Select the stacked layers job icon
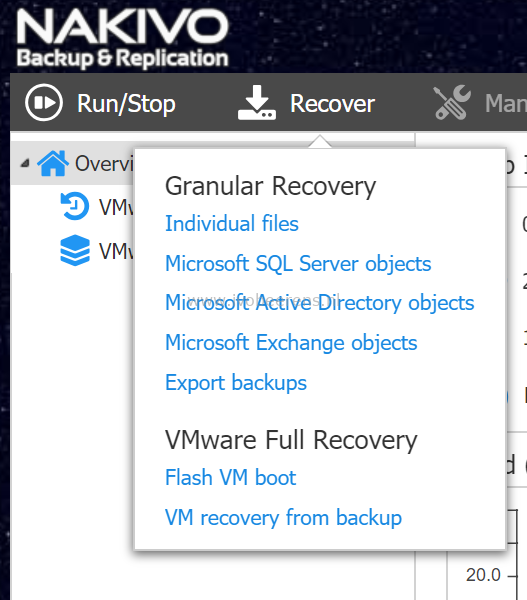 coord(75,250)
